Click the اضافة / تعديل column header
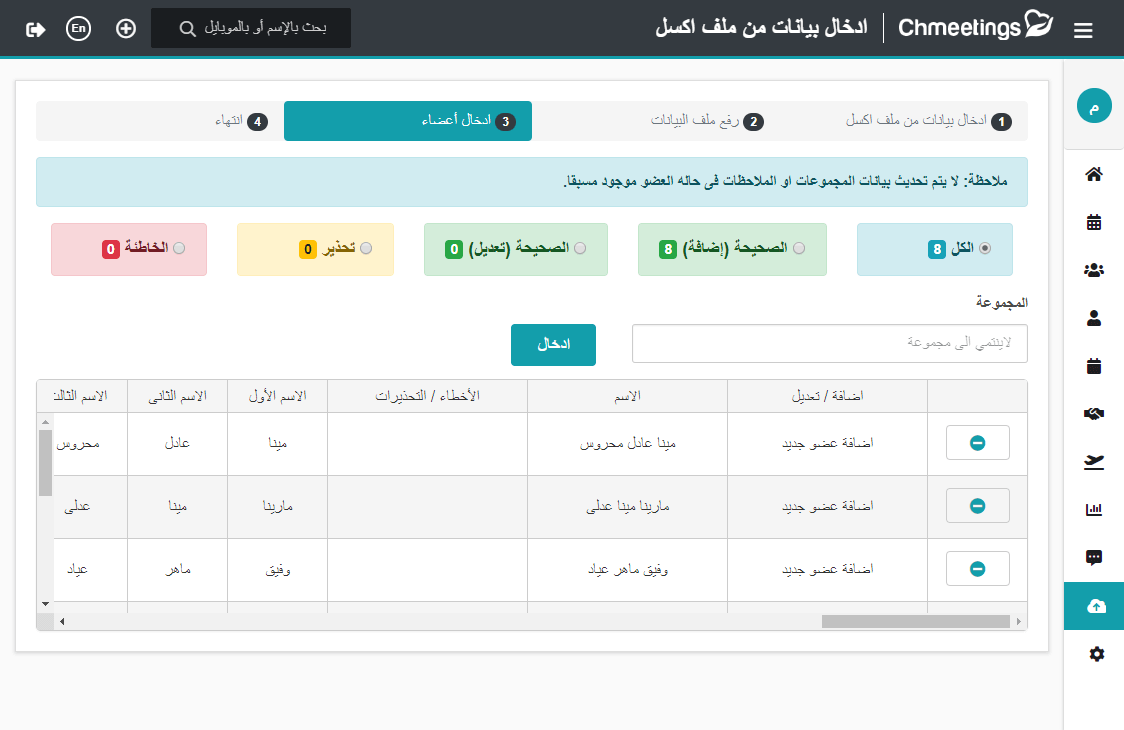This screenshot has height=730, width=1124. click(827, 396)
